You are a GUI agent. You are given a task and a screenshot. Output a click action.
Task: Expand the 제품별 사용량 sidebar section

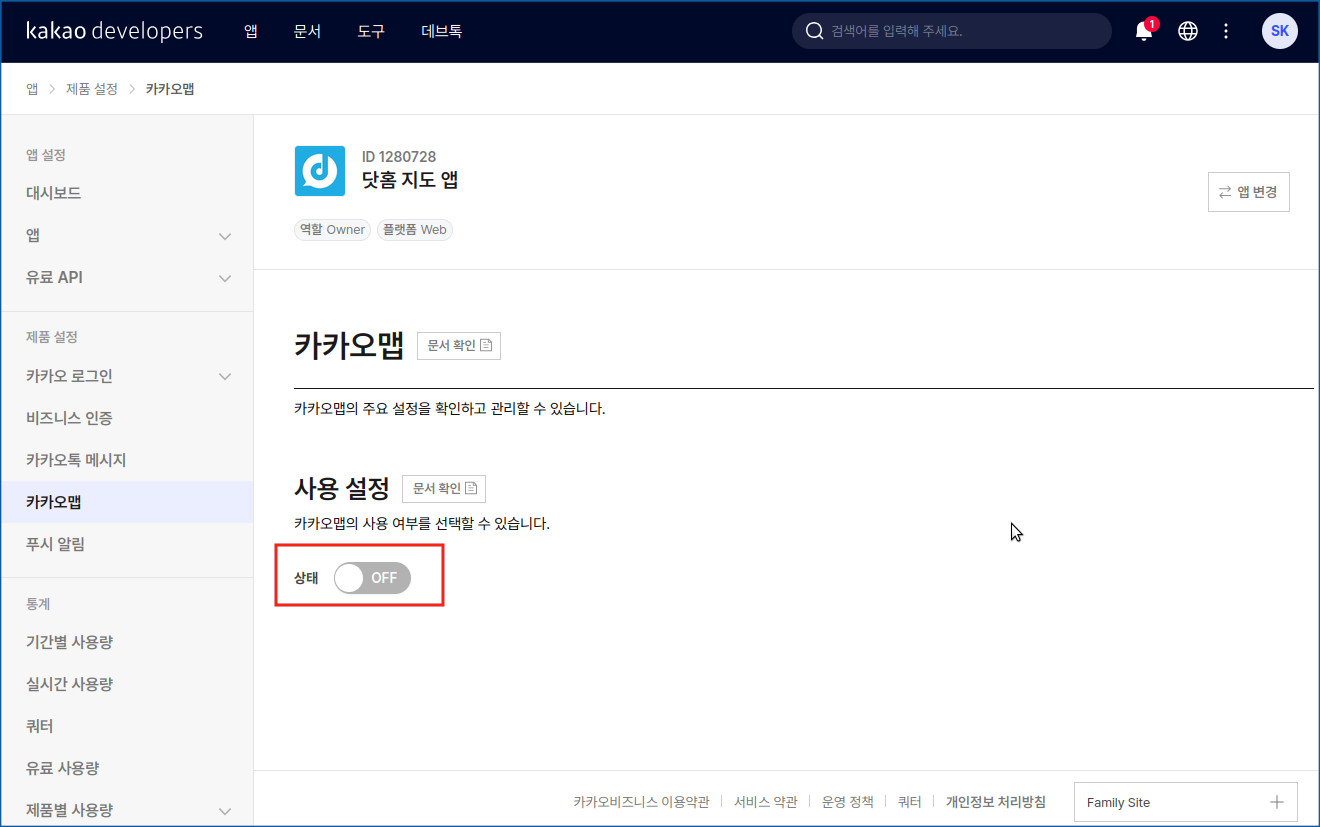pyautogui.click(x=225, y=810)
